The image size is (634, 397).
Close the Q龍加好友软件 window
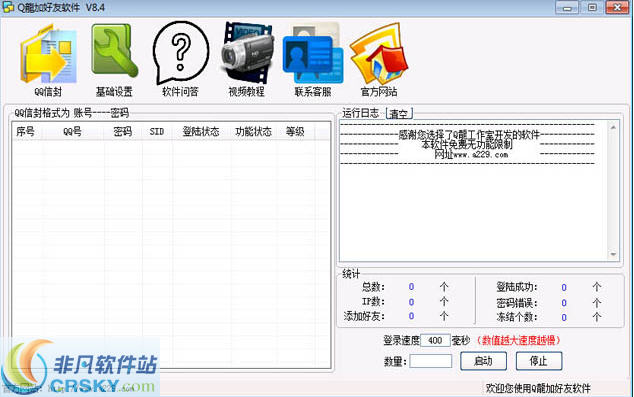pos(617,7)
